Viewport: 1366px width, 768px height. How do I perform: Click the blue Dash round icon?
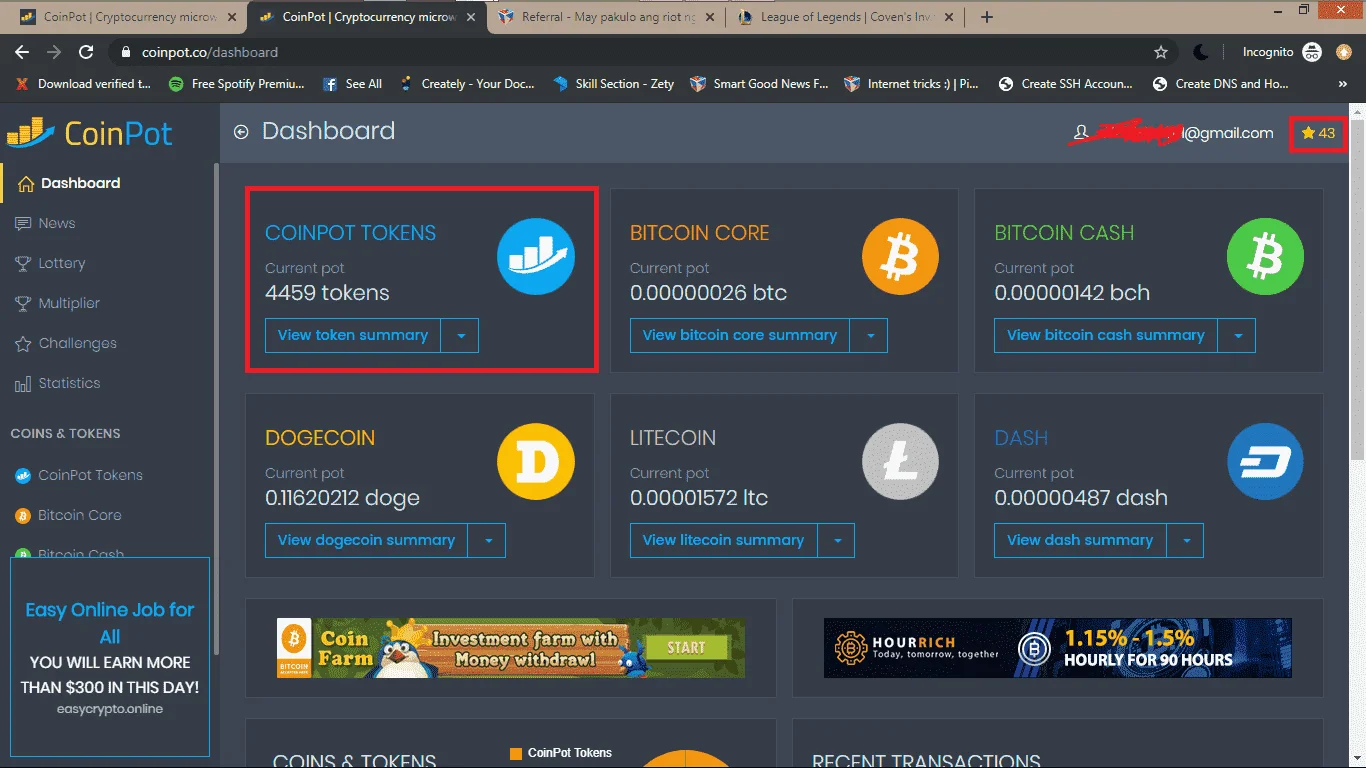pos(1265,462)
